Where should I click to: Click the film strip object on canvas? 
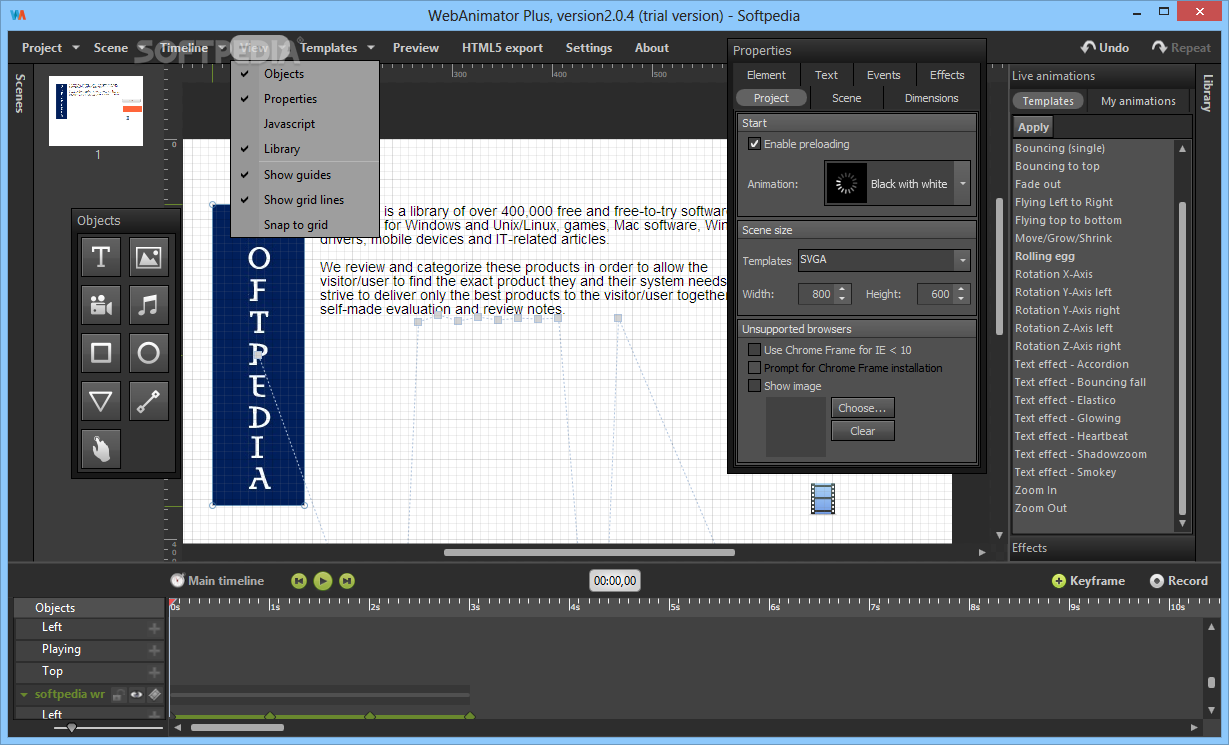click(x=822, y=498)
